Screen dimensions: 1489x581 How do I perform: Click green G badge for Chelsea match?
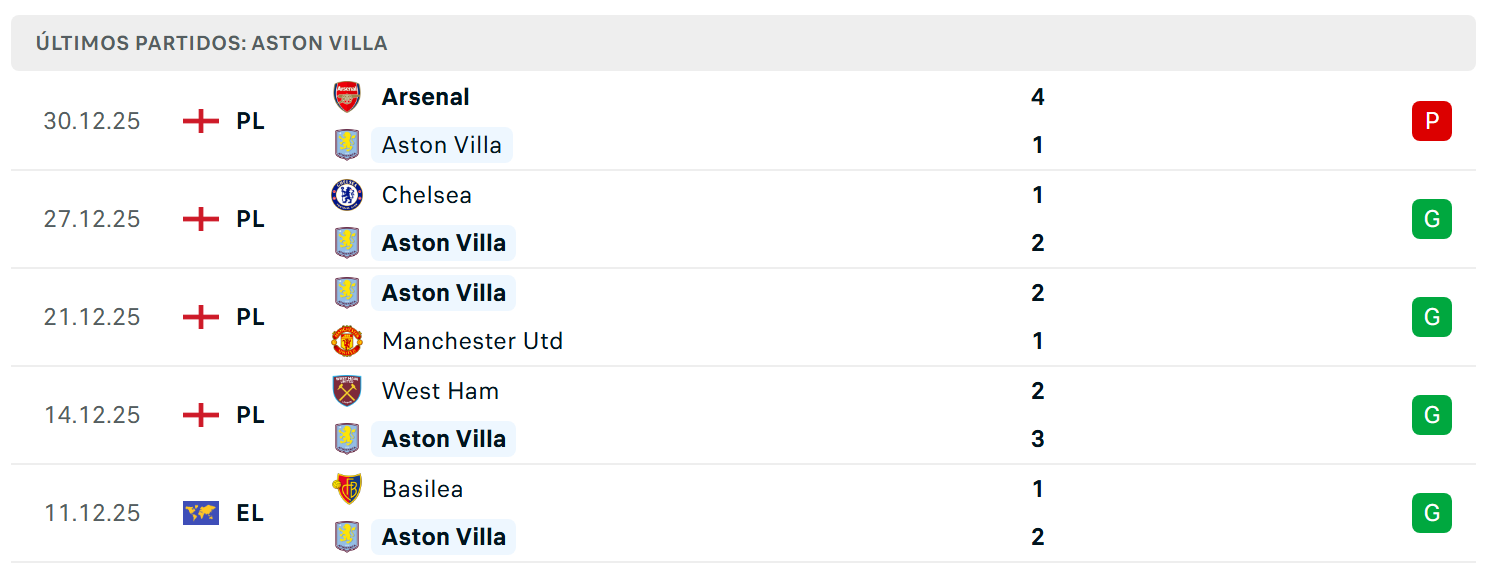[x=1431, y=219]
